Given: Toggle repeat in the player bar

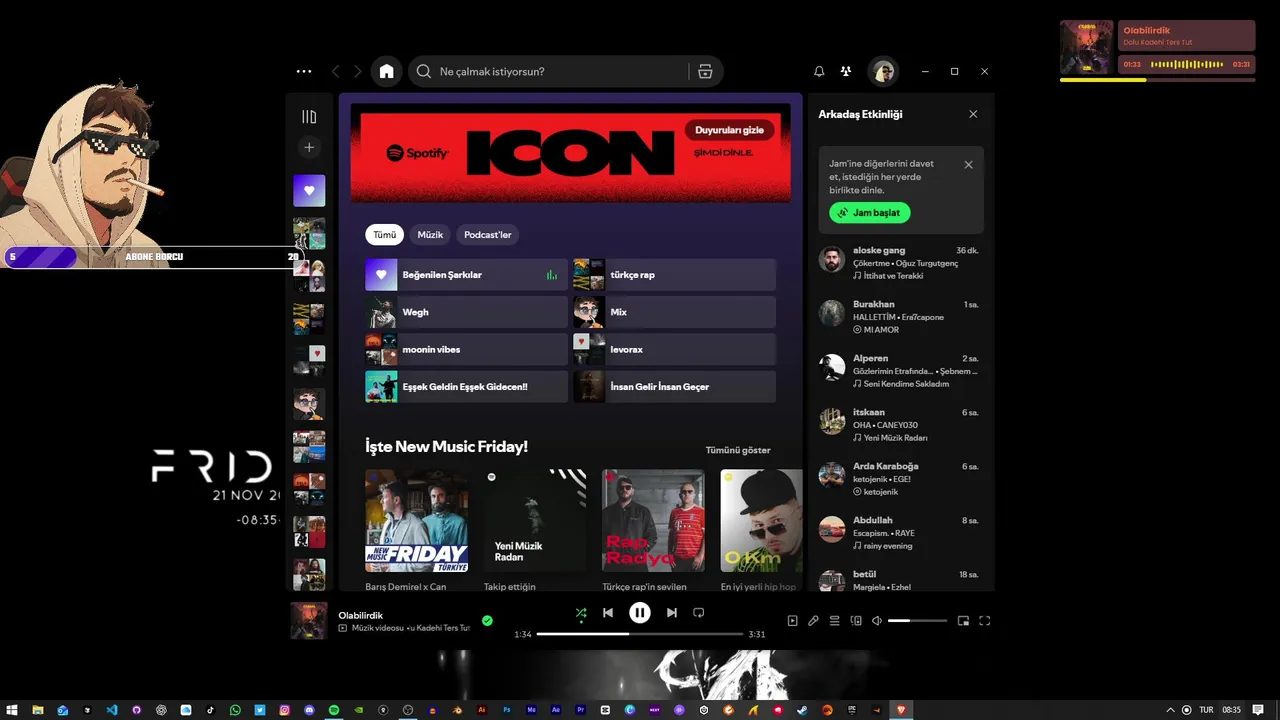Looking at the screenshot, I should point(699,613).
